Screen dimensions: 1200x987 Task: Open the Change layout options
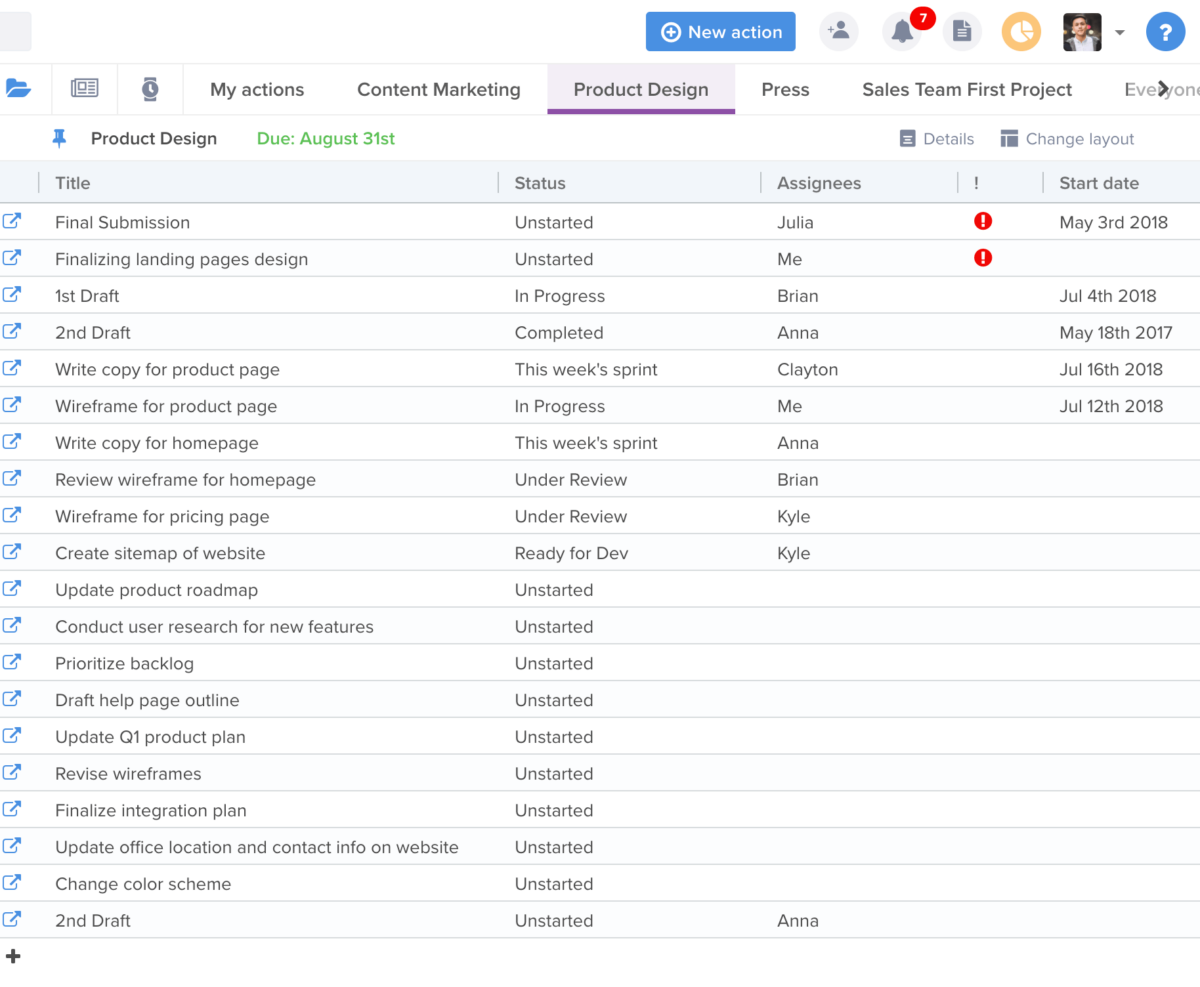[x=1068, y=138]
